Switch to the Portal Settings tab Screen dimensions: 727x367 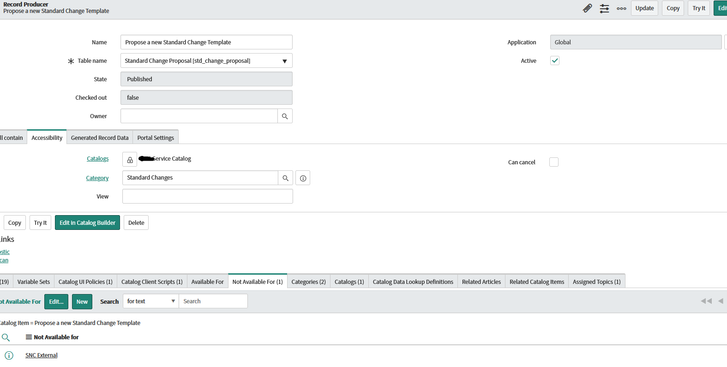(155, 138)
